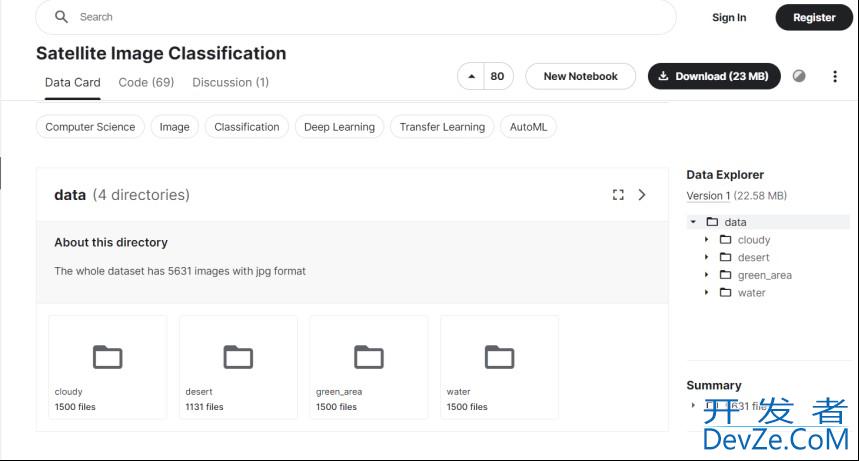Expand the green_area tree node
859x461 pixels.
(707, 275)
